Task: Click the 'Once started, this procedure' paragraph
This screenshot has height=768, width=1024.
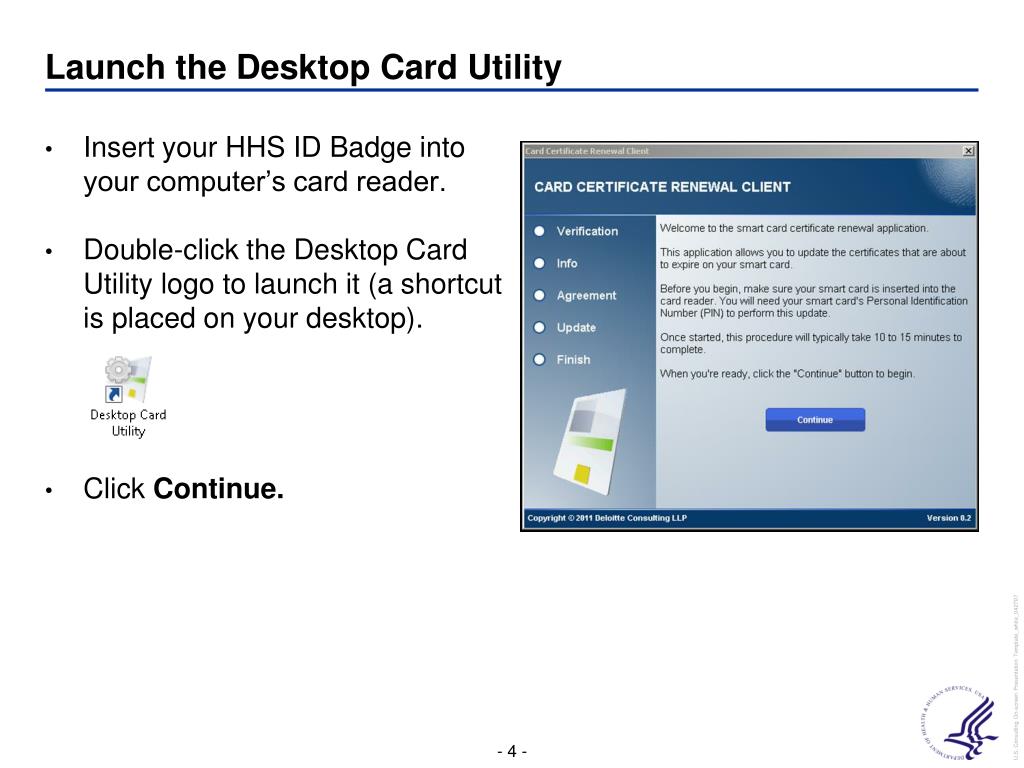Action: point(810,344)
